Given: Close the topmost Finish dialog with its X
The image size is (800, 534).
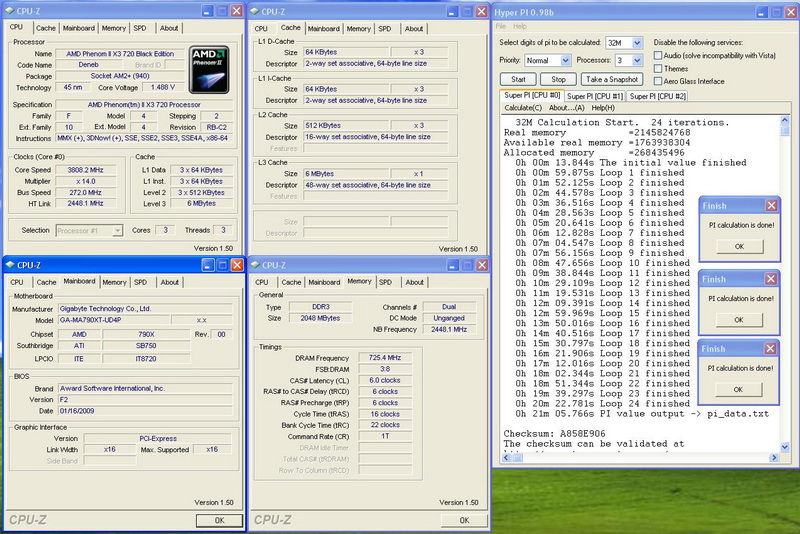Looking at the screenshot, I should point(771,205).
